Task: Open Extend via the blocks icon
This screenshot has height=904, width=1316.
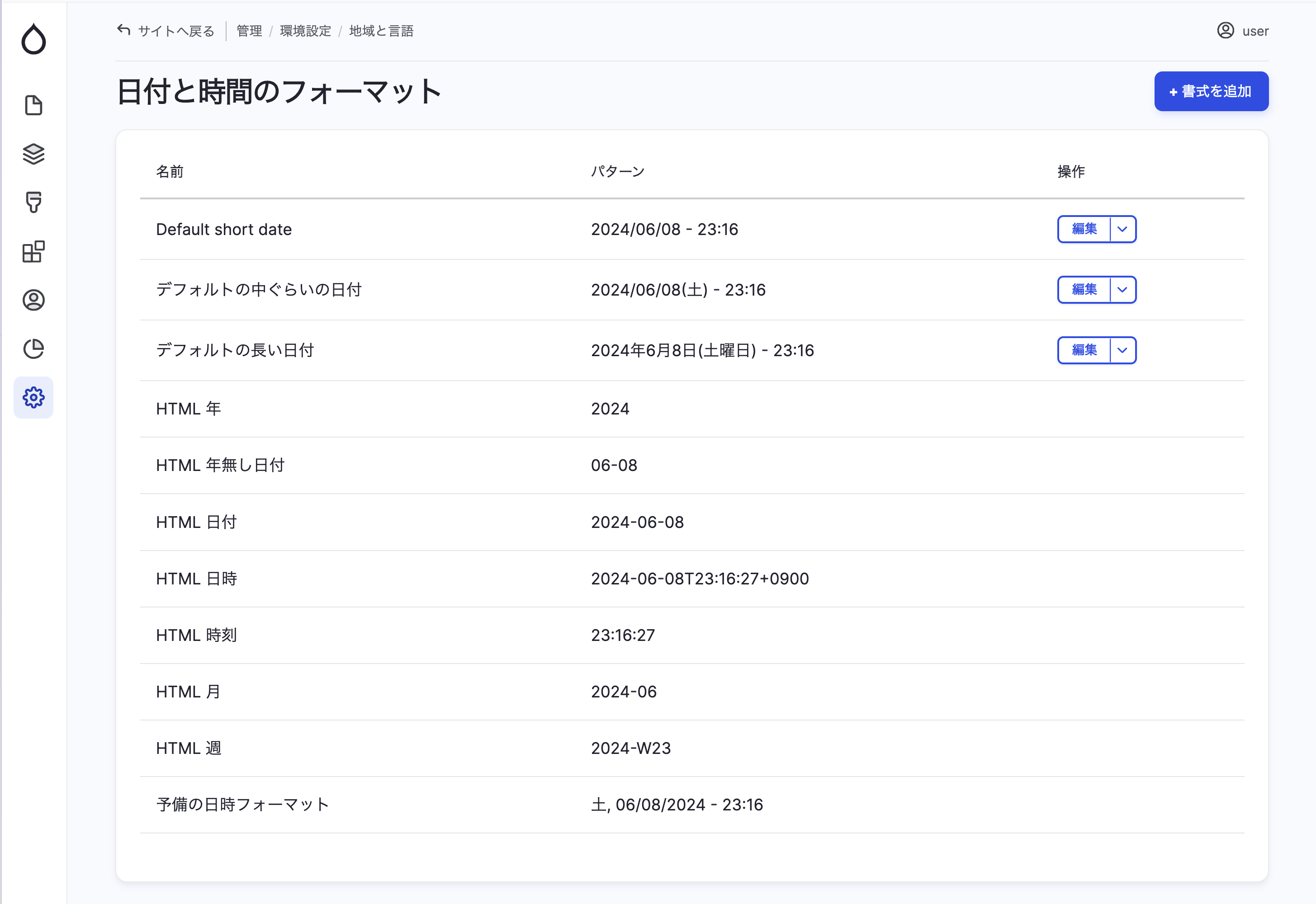Action: (x=34, y=252)
